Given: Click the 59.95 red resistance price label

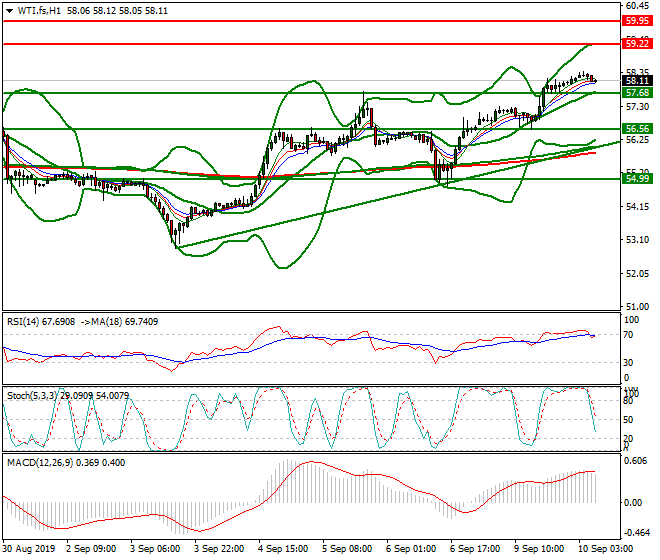Looking at the screenshot, I should coord(637,21).
